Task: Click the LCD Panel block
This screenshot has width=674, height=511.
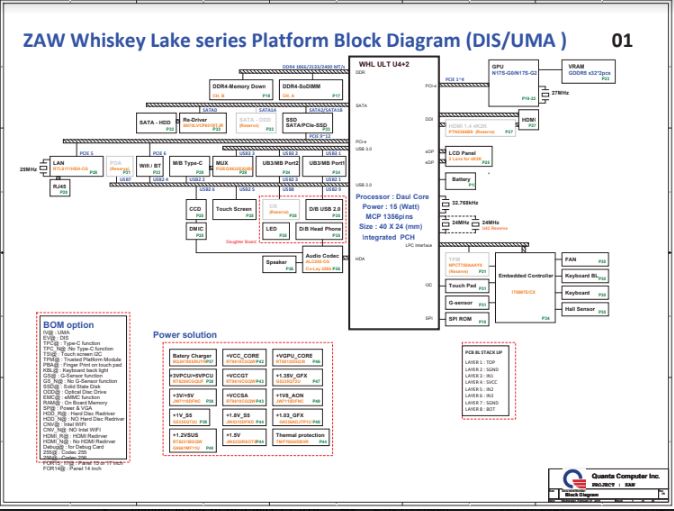Action: point(469,156)
